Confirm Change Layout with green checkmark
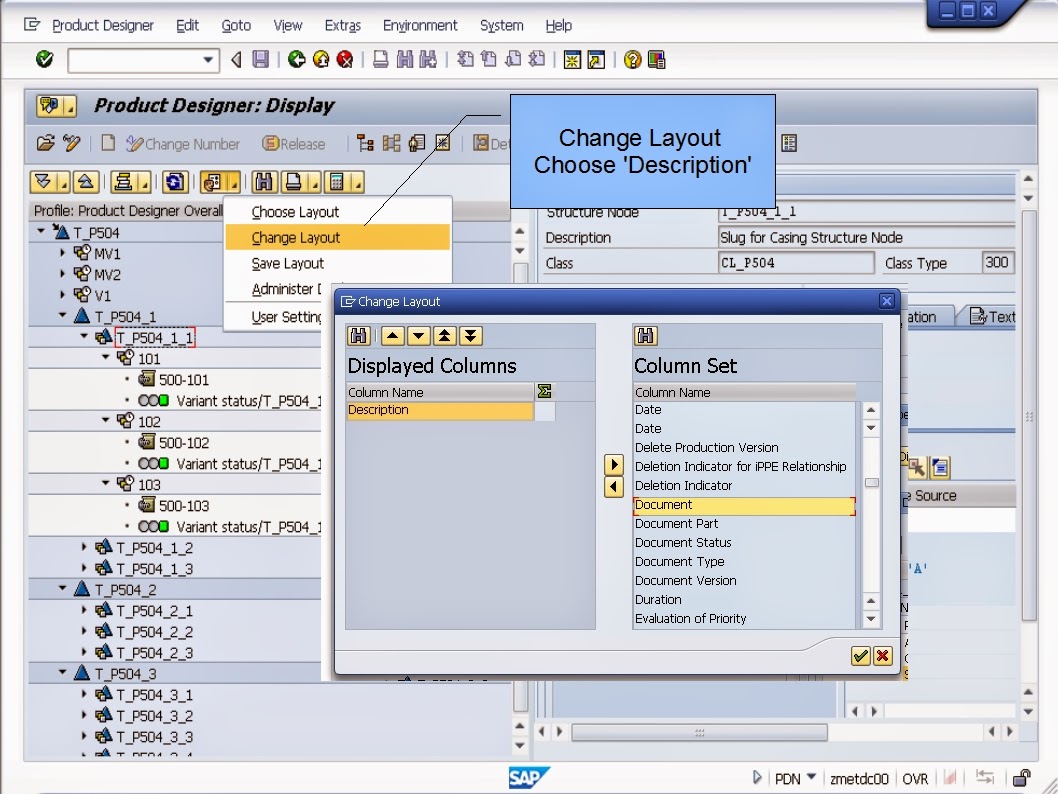This screenshot has width=1058, height=794. click(x=860, y=656)
